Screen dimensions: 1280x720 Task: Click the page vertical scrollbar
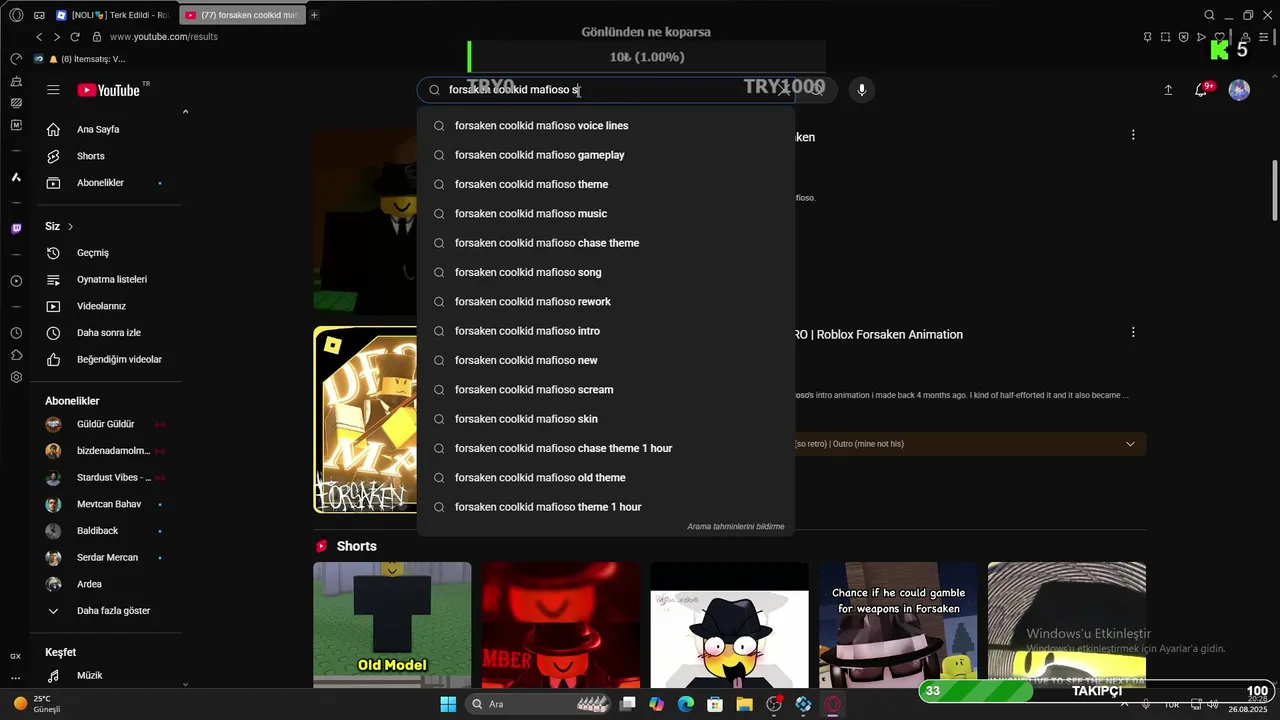[1274, 190]
